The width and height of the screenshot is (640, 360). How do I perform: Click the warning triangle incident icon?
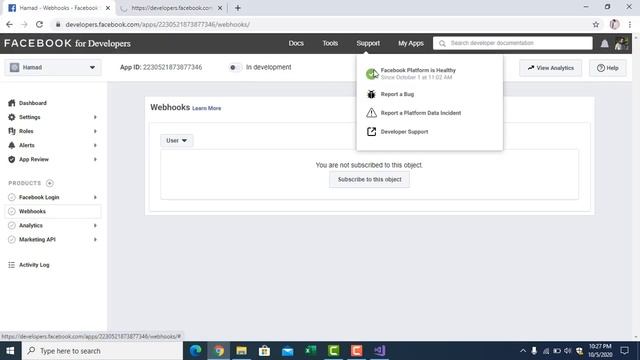(x=371, y=113)
